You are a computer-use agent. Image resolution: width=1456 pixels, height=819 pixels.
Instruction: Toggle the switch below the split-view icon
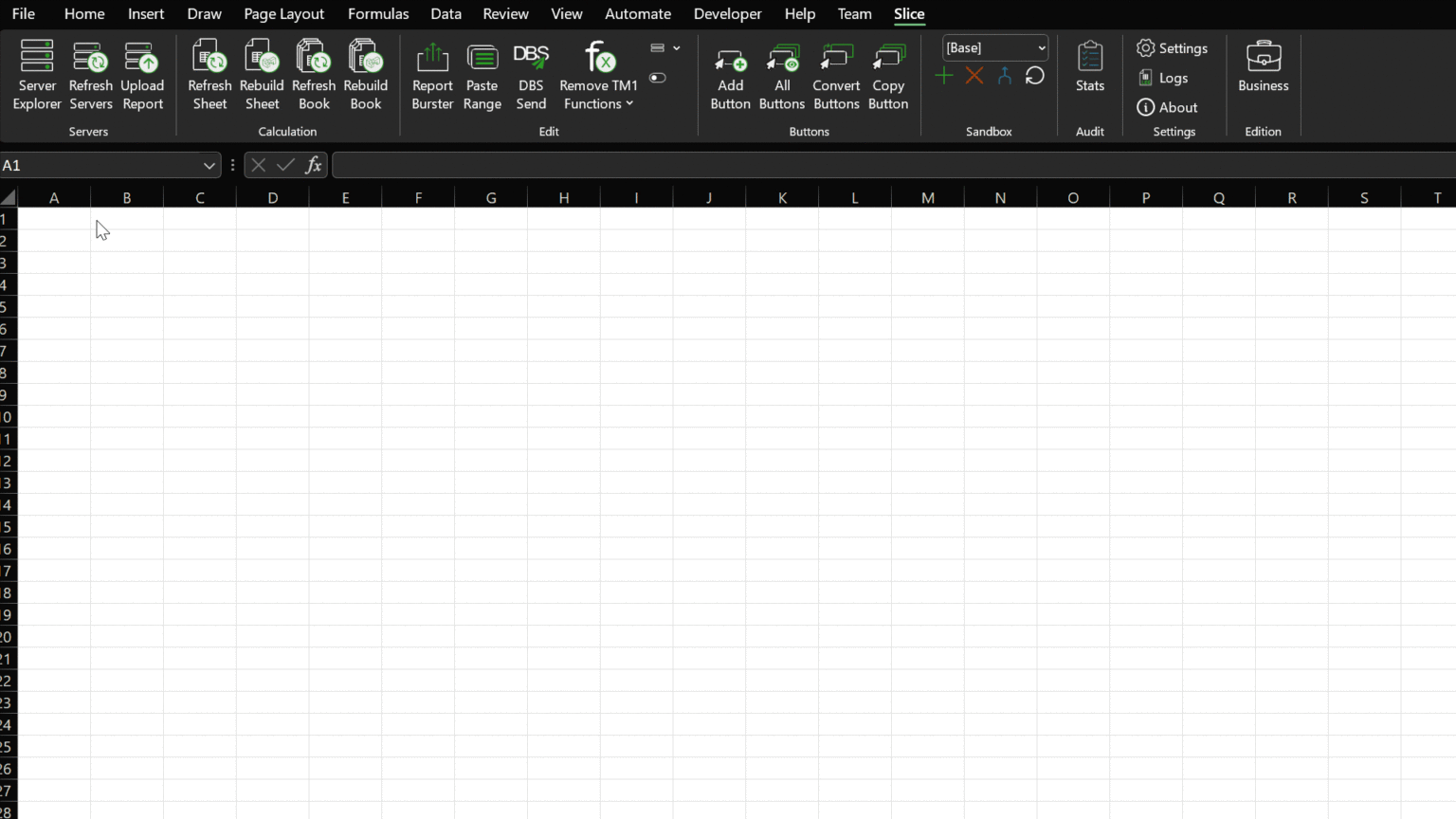tap(658, 78)
